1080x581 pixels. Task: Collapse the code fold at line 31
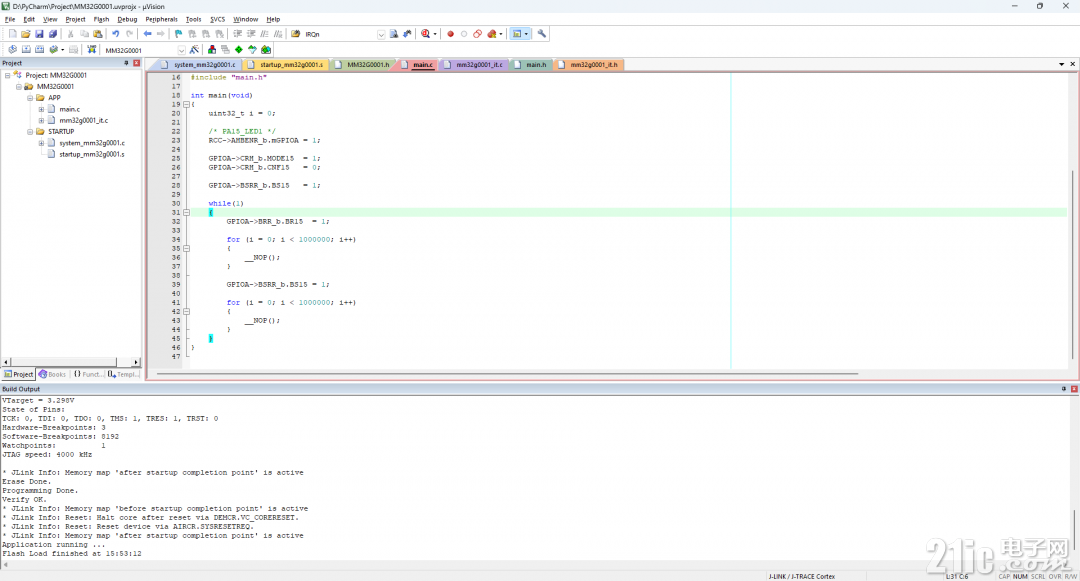point(186,213)
